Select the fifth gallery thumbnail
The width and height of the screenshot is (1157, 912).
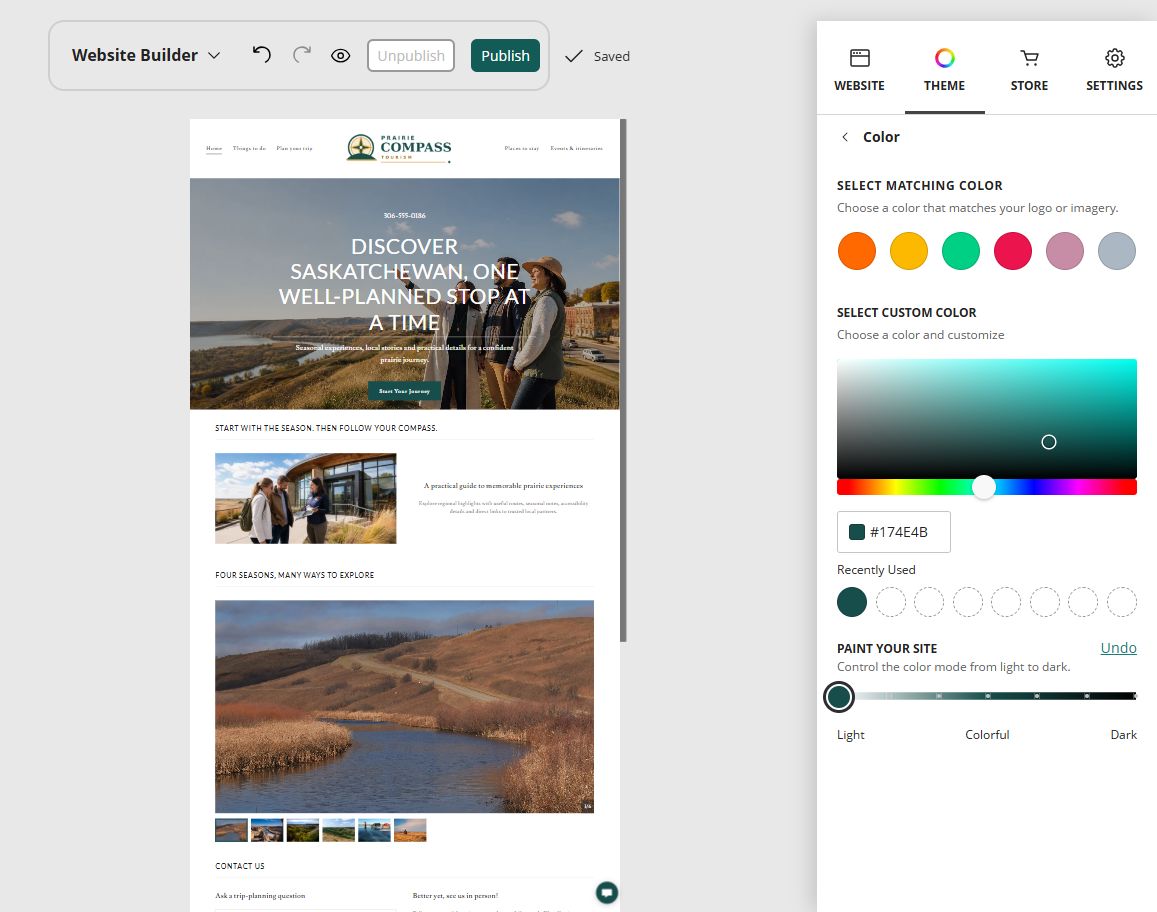374,830
